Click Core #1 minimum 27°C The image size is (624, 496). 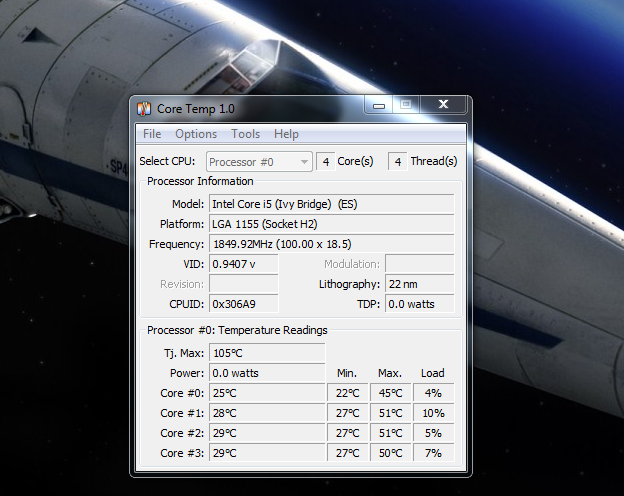[347, 413]
